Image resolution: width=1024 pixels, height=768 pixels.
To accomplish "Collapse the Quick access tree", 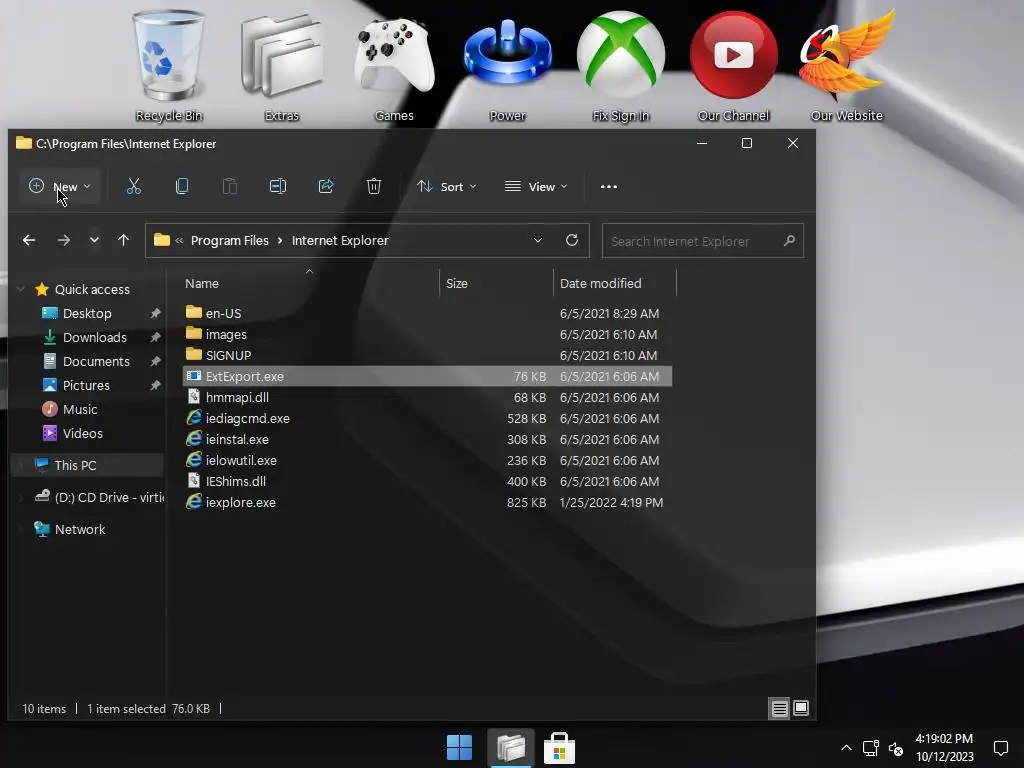I will click(x=20, y=289).
